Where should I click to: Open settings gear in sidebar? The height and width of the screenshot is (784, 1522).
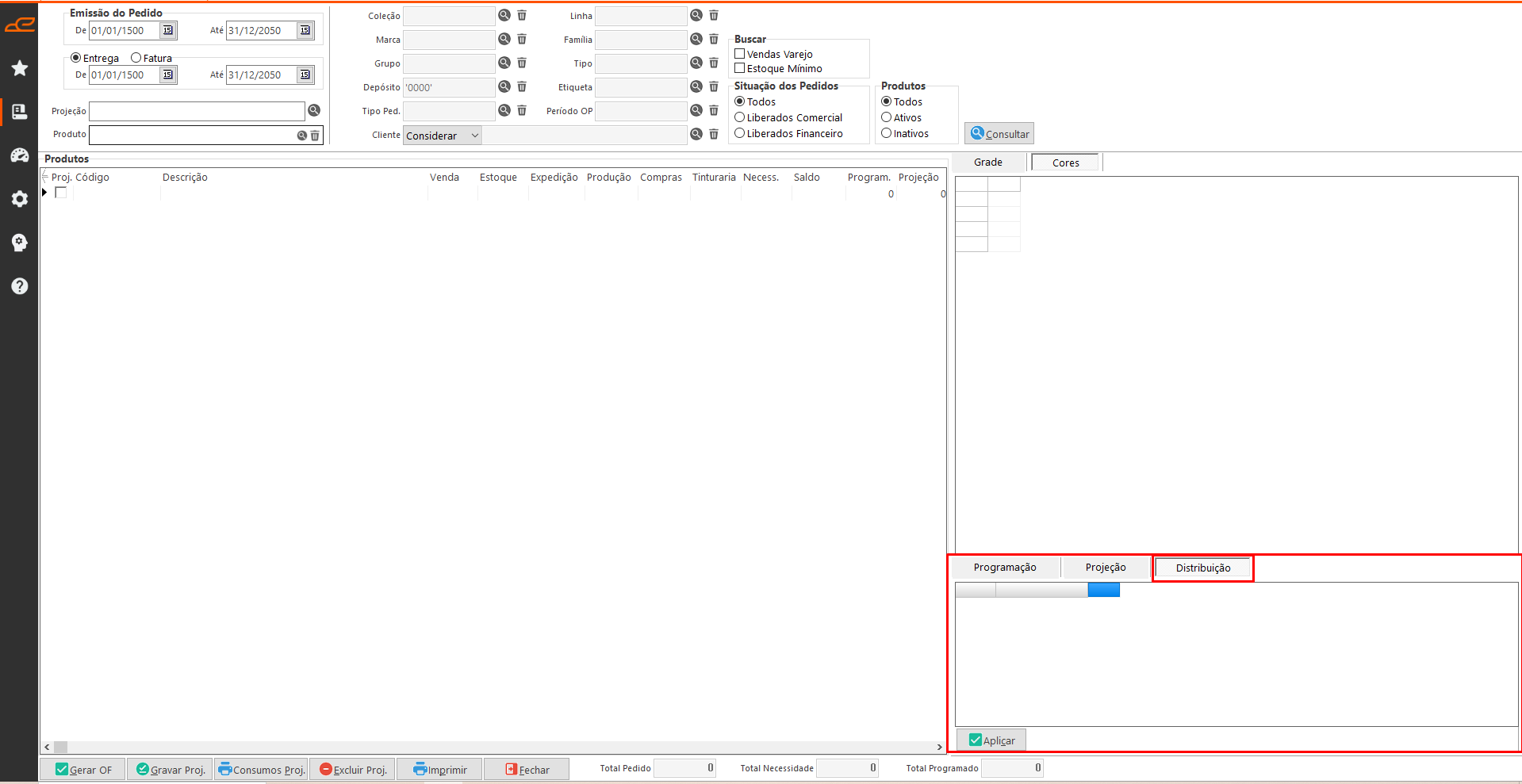[20, 199]
